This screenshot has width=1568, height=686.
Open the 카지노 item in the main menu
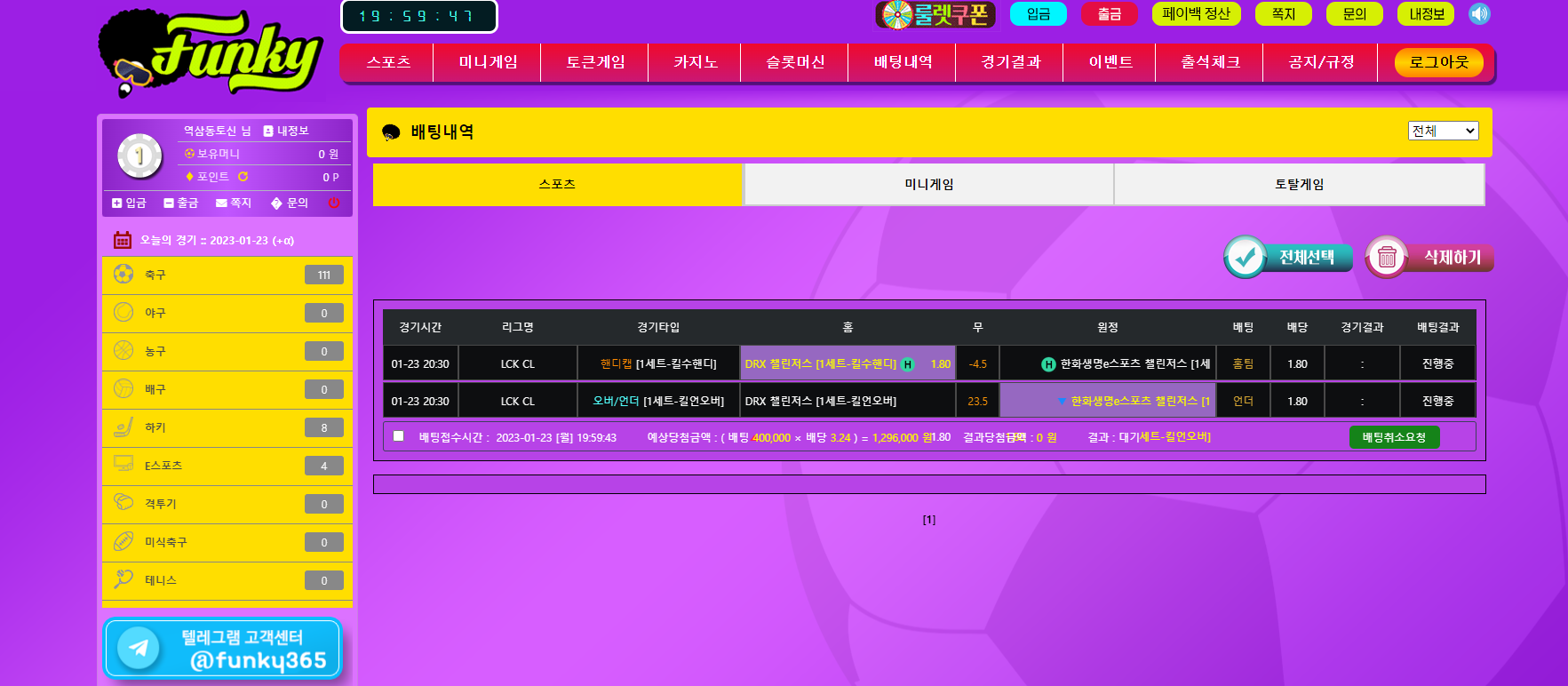[x=695, y=62]
